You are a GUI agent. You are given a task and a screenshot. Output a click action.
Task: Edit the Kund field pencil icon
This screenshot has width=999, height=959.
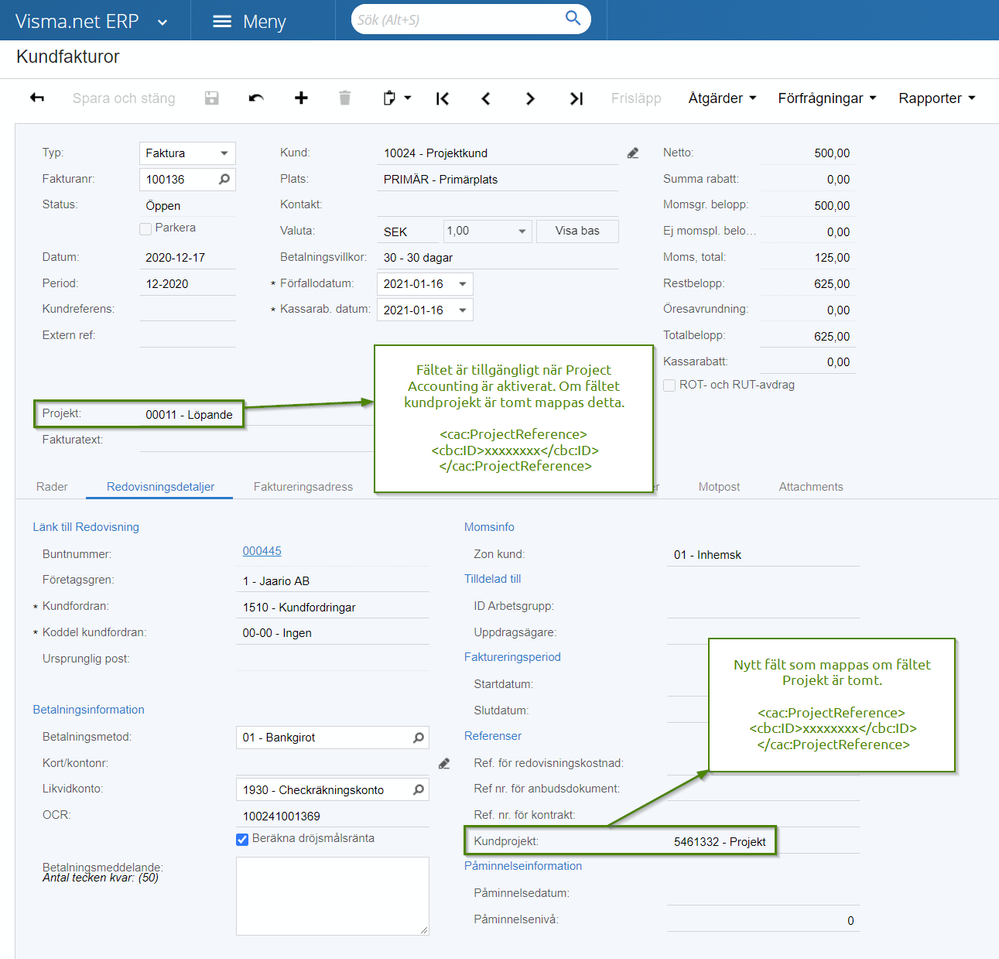click(x=633, y=153)
